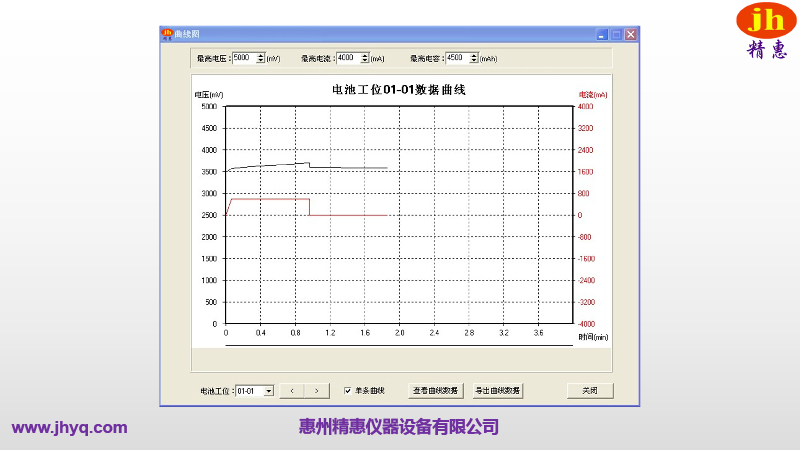
Task: Click the app icon in the title bar
Action: [167, 34]
